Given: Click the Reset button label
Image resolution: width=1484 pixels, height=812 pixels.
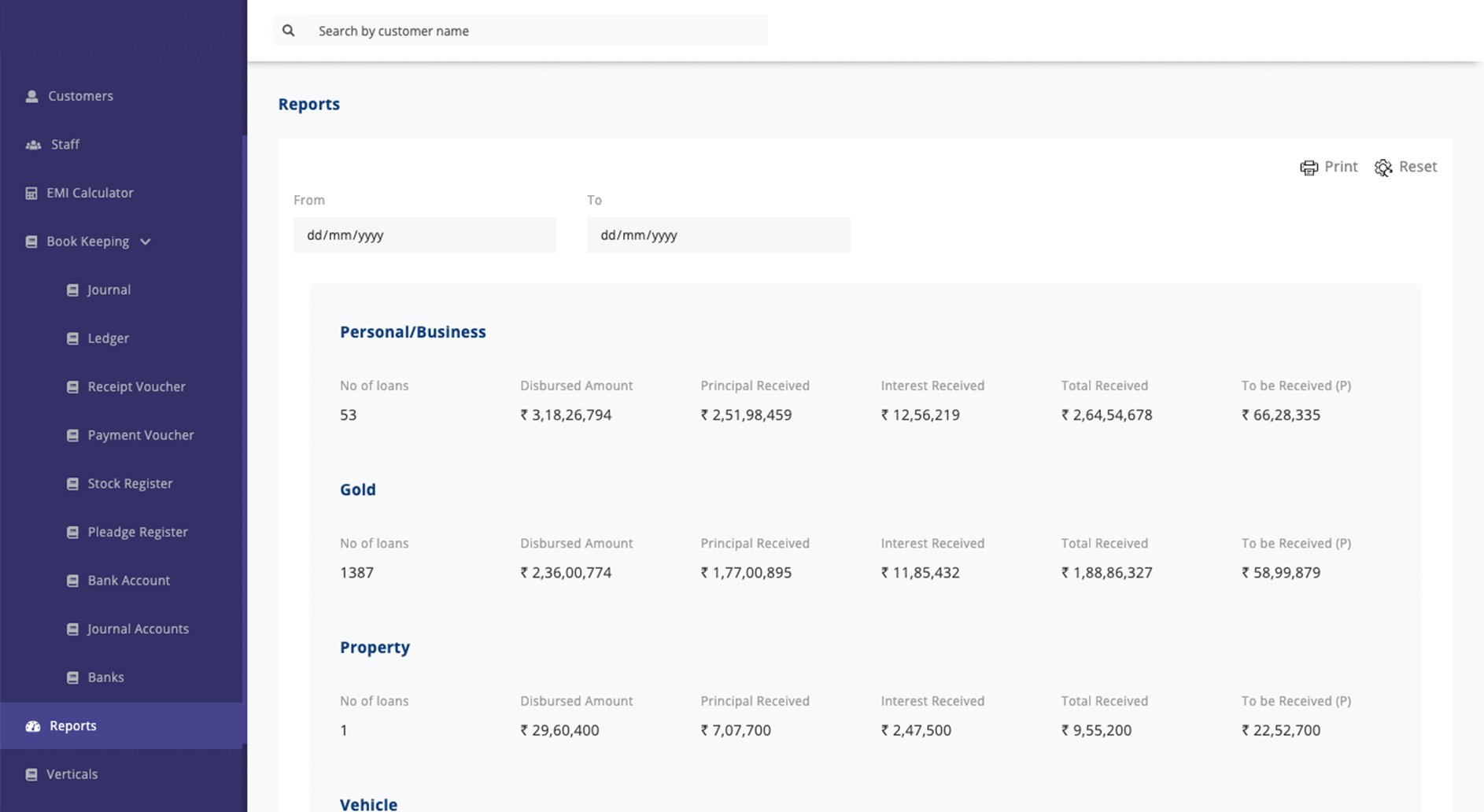Looking at the screenshot, I should coord(1418,167).
